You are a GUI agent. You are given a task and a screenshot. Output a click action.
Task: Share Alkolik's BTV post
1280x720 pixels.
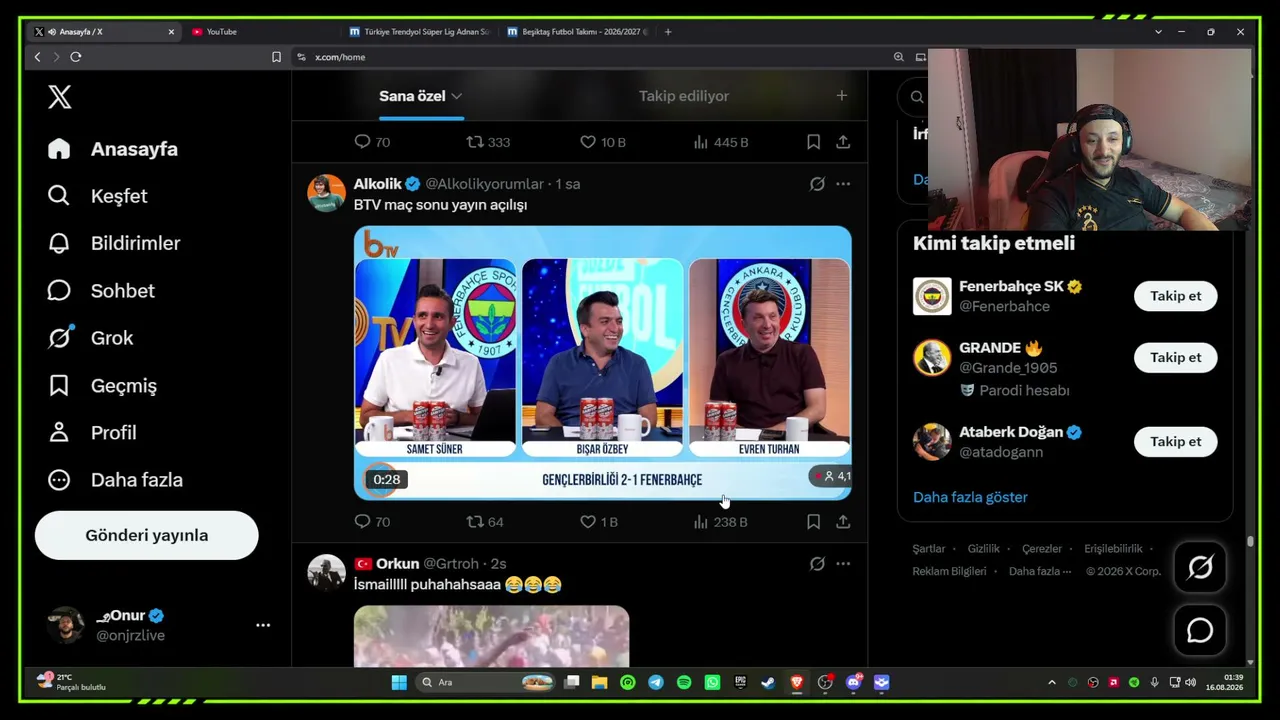[843, 522]
